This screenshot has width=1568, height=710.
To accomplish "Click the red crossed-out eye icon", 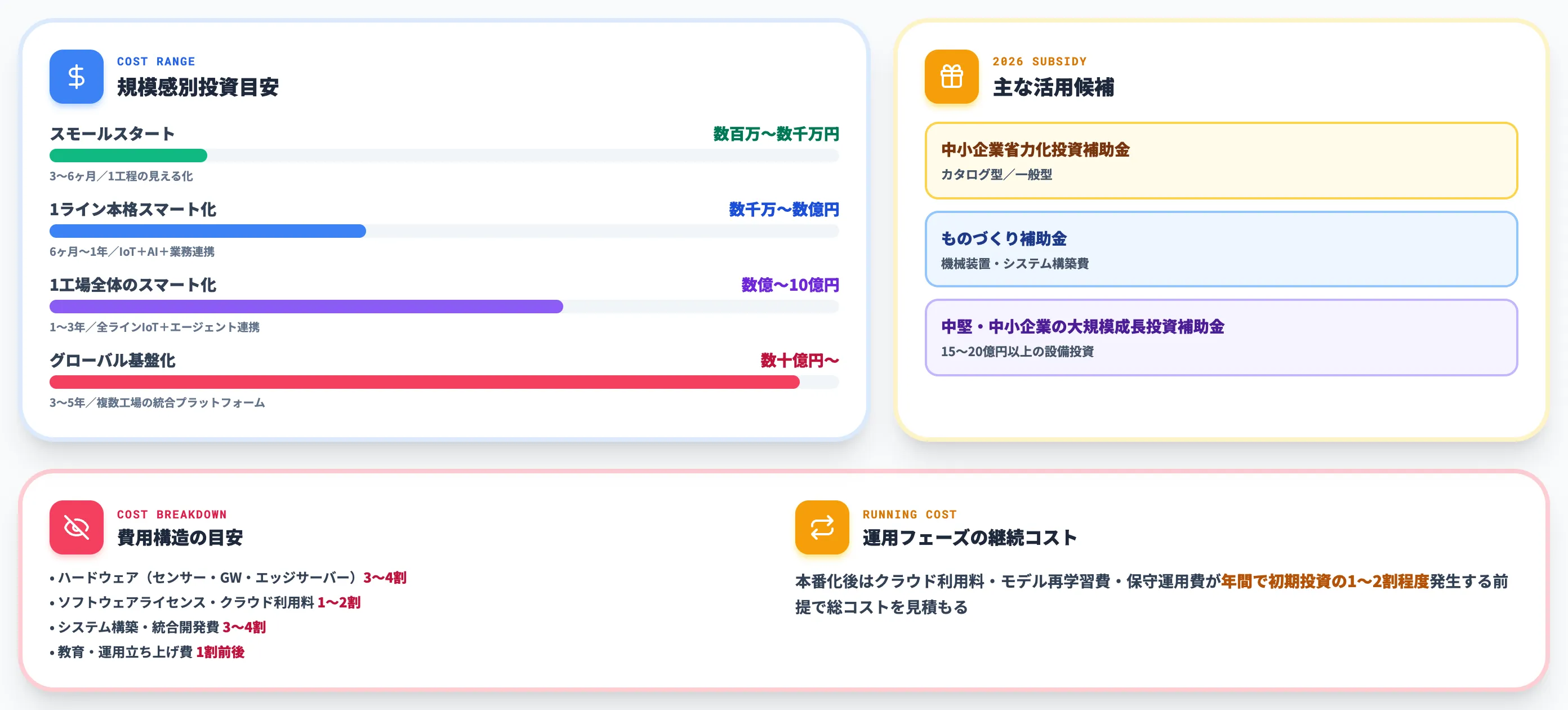I will (76, 527).
